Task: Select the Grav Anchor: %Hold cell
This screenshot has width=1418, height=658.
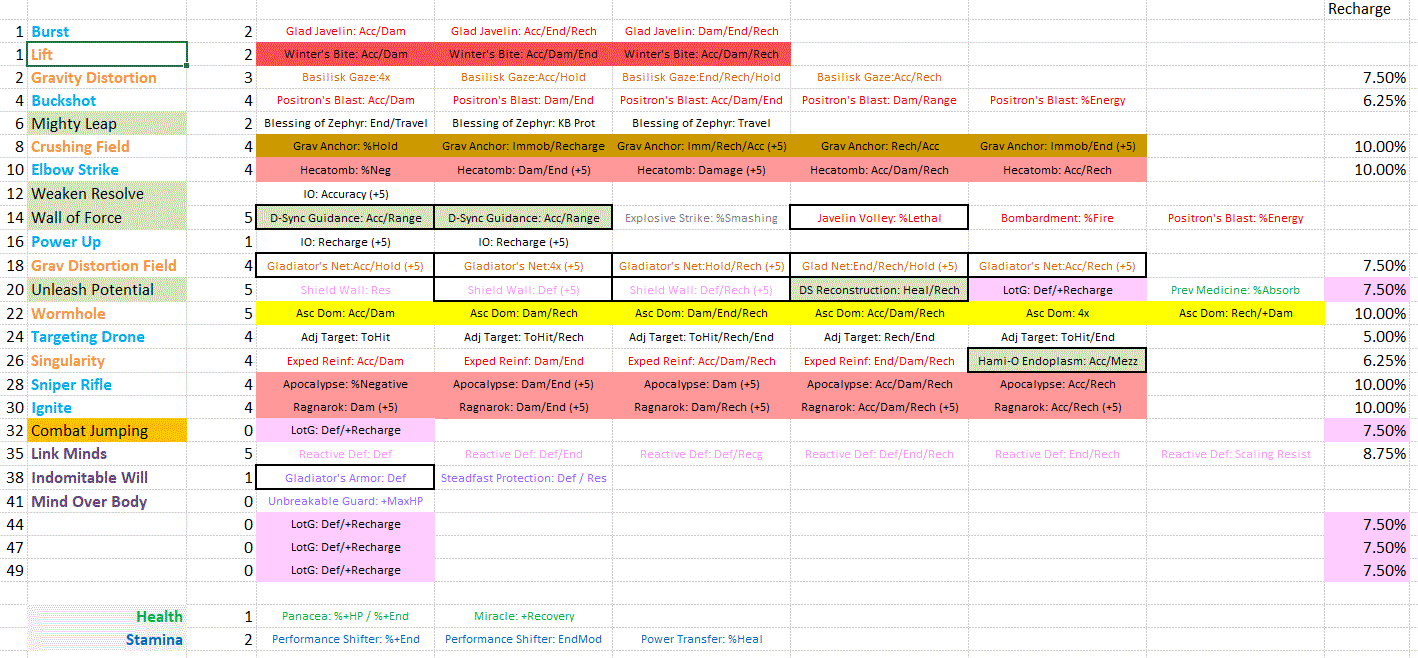Action: (345, 146)
